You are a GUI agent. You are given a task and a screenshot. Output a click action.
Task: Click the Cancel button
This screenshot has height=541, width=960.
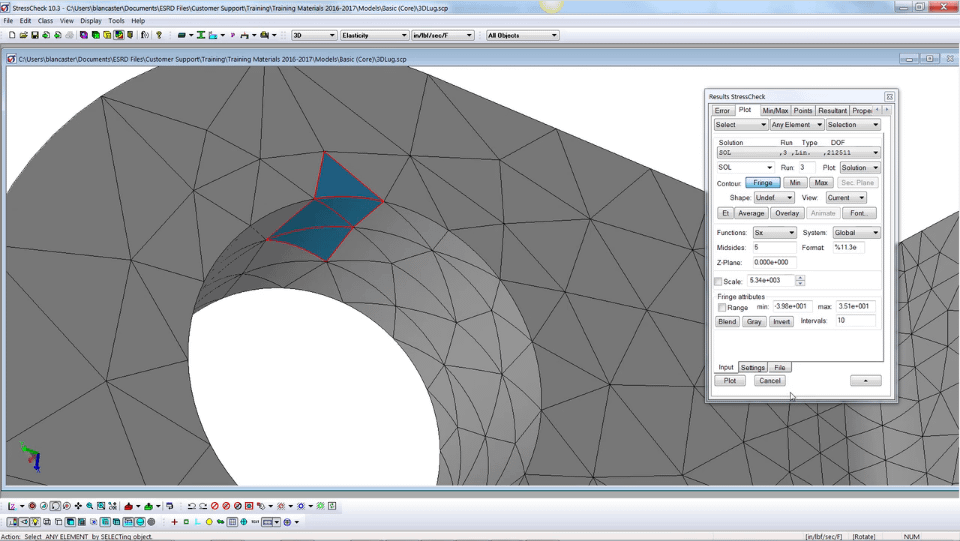pyautogui.click(x=769, y=381)
